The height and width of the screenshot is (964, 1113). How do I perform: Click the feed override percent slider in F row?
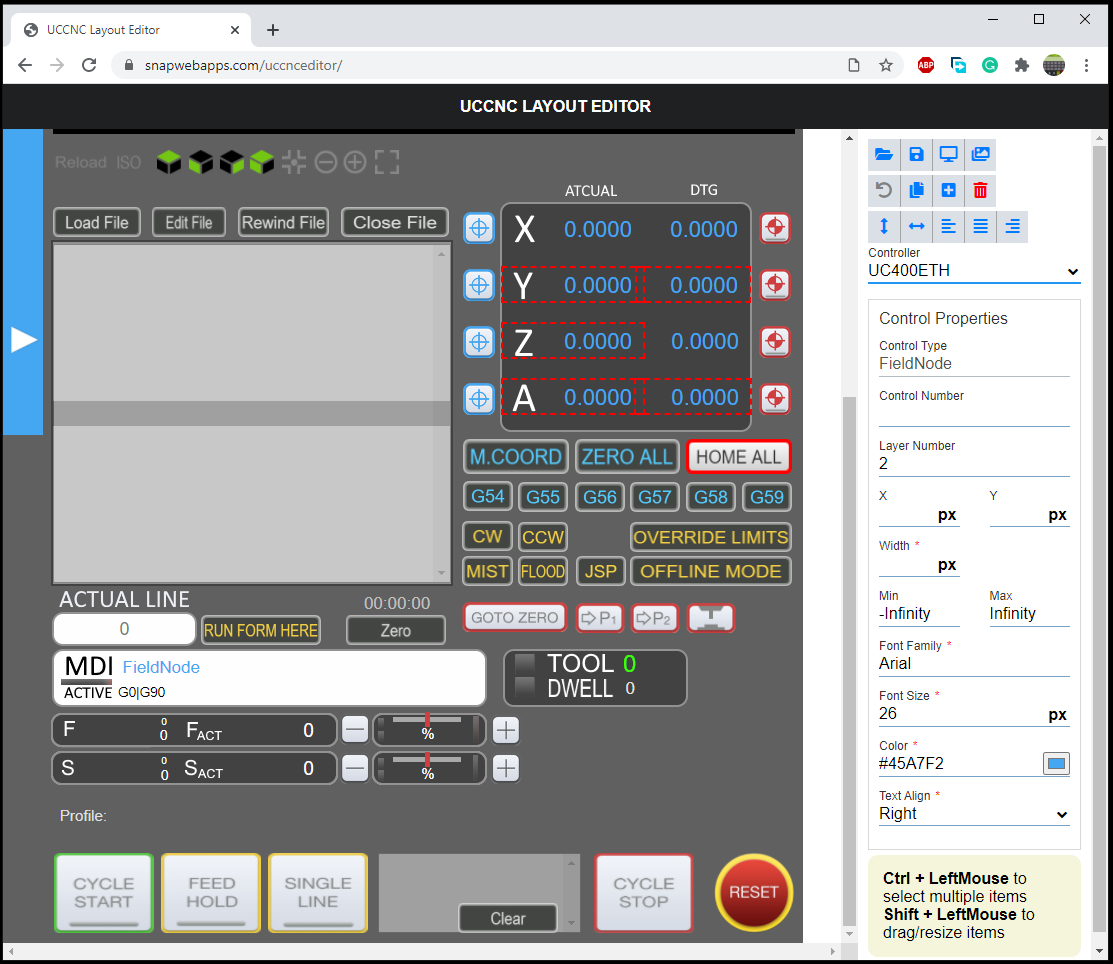[429, 730]
